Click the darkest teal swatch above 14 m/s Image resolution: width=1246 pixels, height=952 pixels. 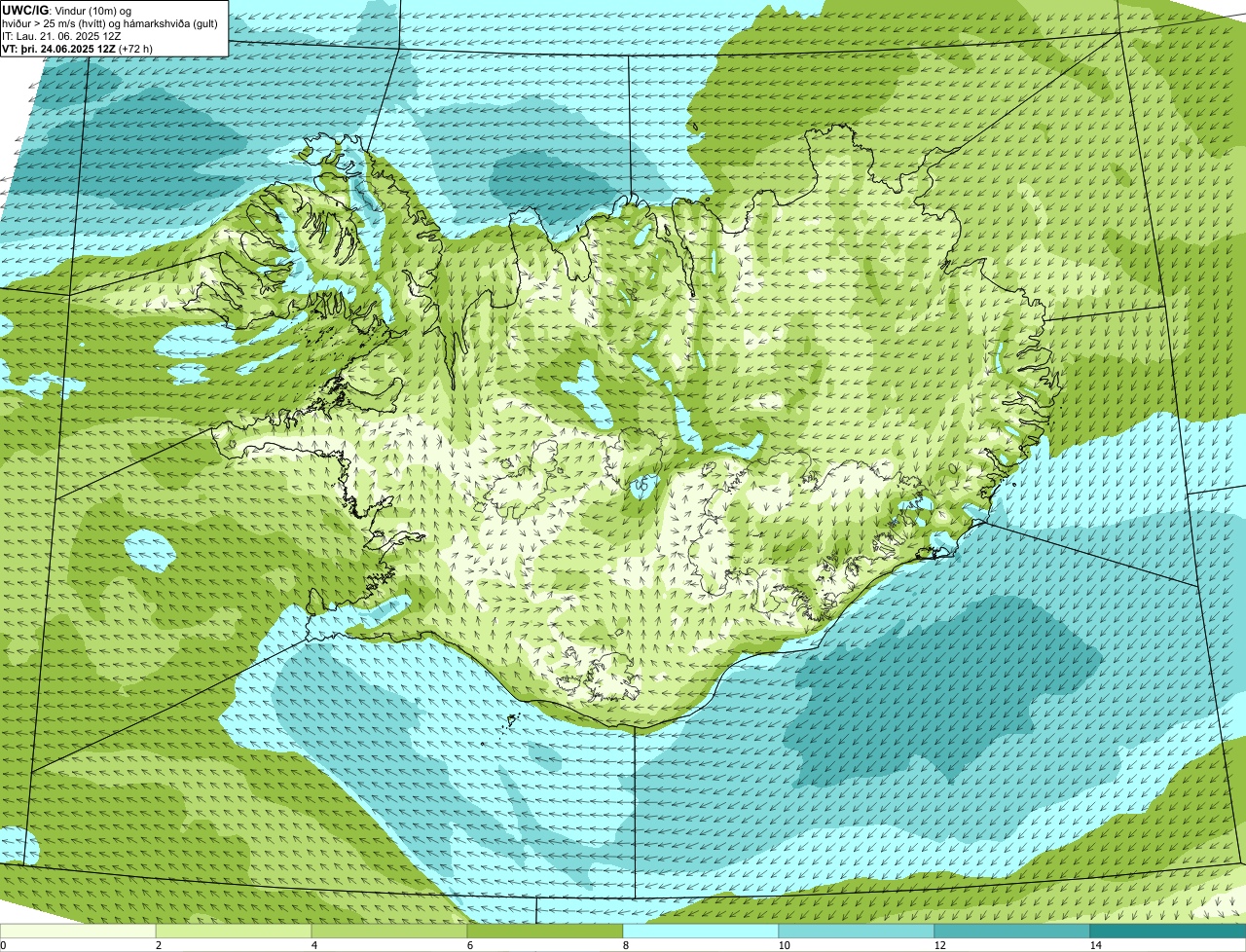1168,932
